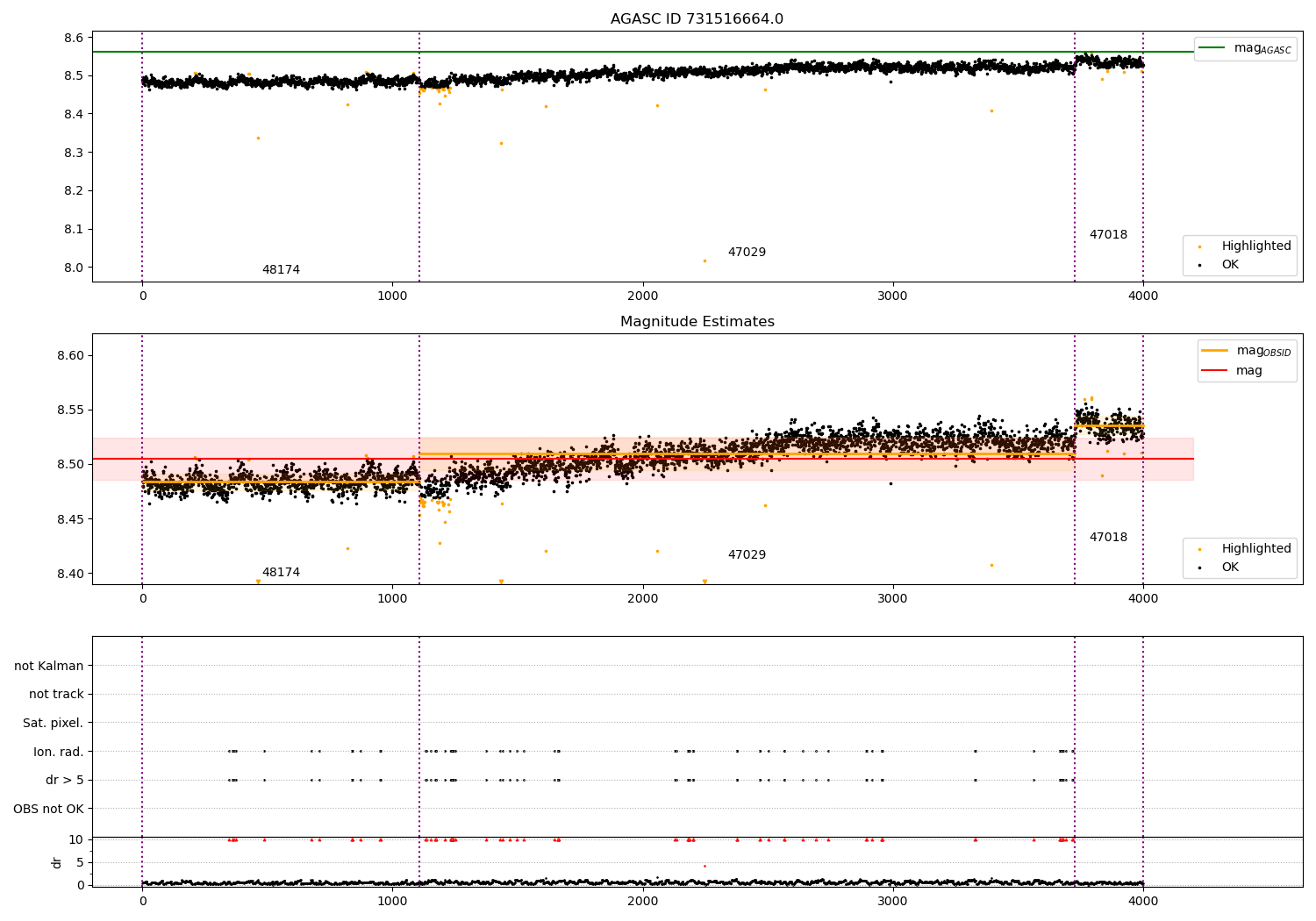Screen dimensions: 1316x921
Task: Click the 'Ion. rad.' axis label
Action: point(59,752)
